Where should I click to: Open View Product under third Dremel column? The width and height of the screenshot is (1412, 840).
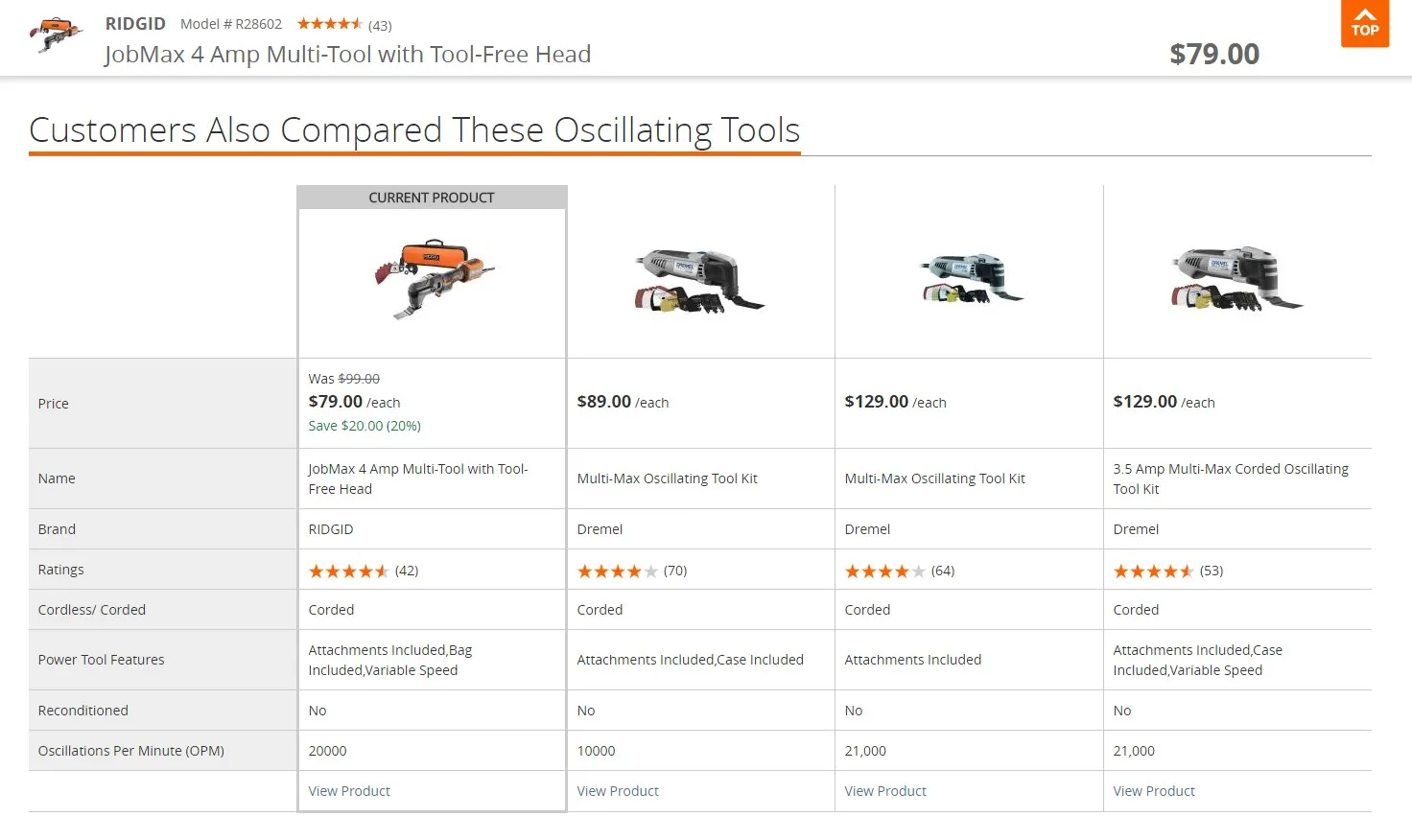[x=885, y=791]
